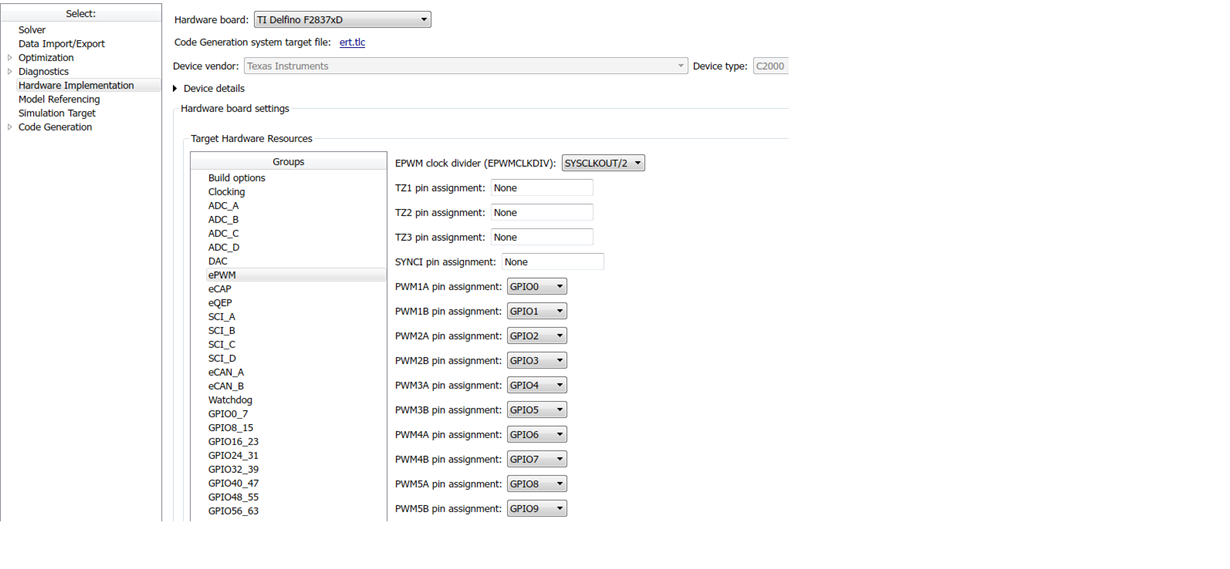This screenshot has height=569, width=1230.
Task: Select the GPIO16_23 group
Action: point(233,442)
